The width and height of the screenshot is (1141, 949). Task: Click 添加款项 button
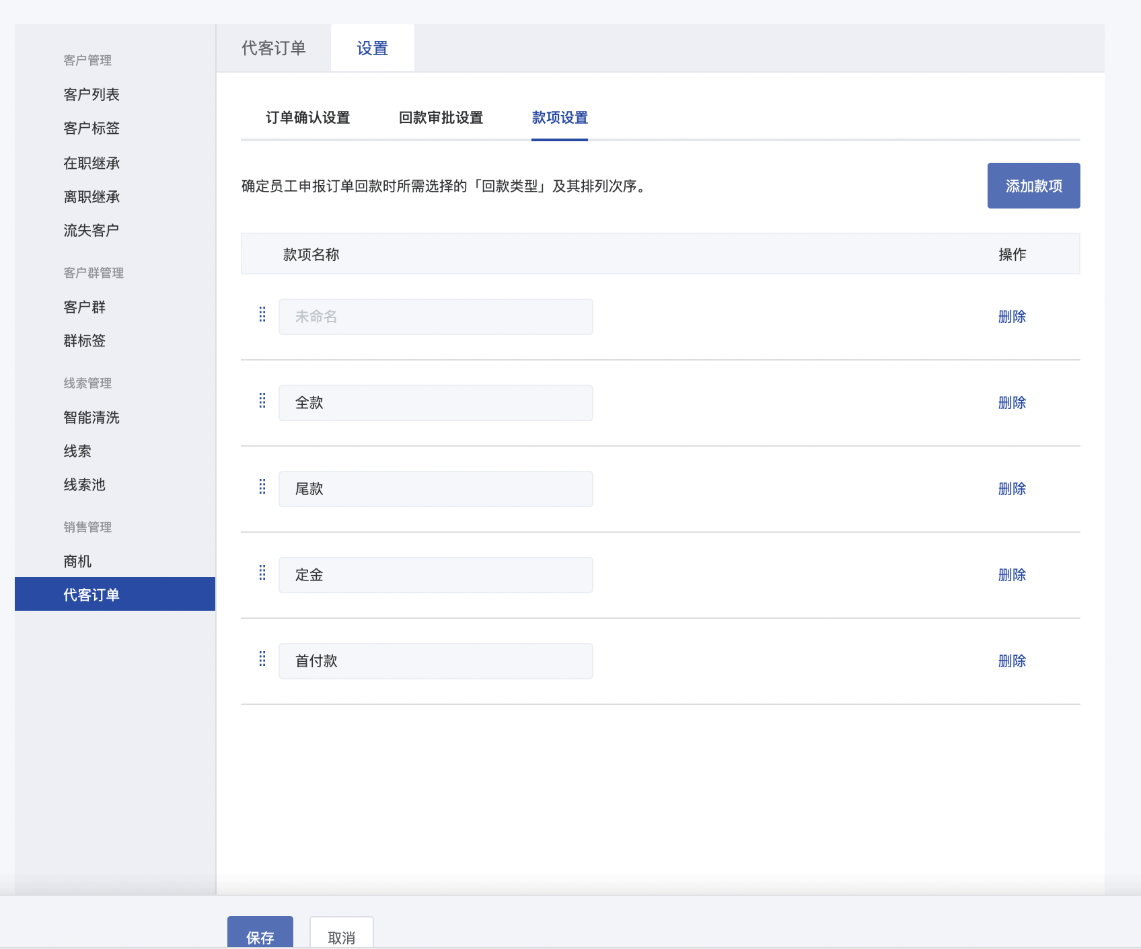click(1033, 186)
